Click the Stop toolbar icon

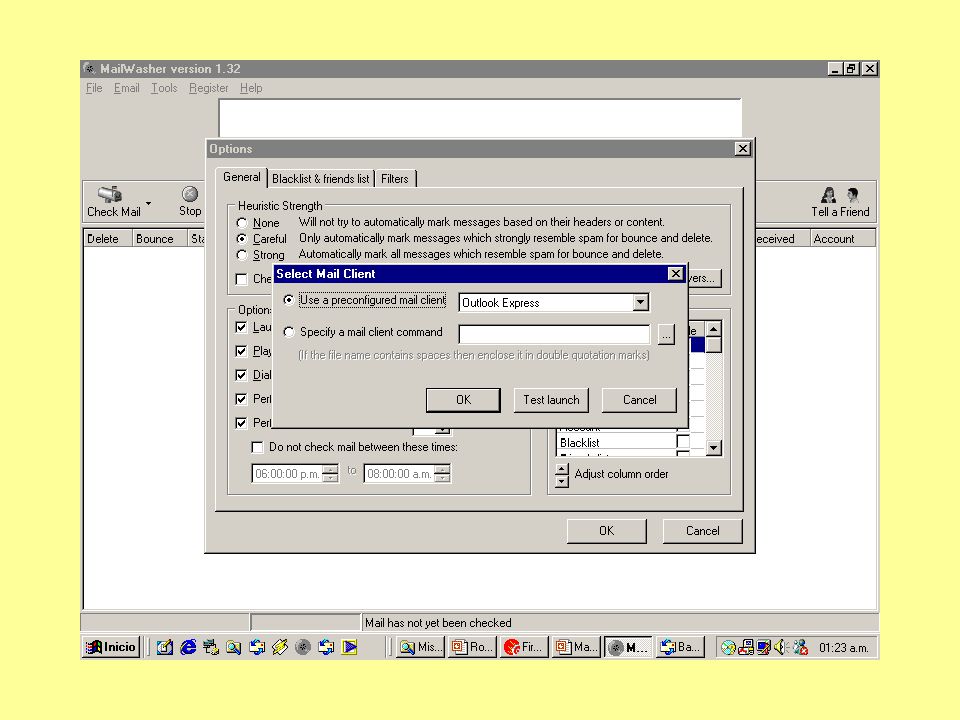tap(190, 194)
